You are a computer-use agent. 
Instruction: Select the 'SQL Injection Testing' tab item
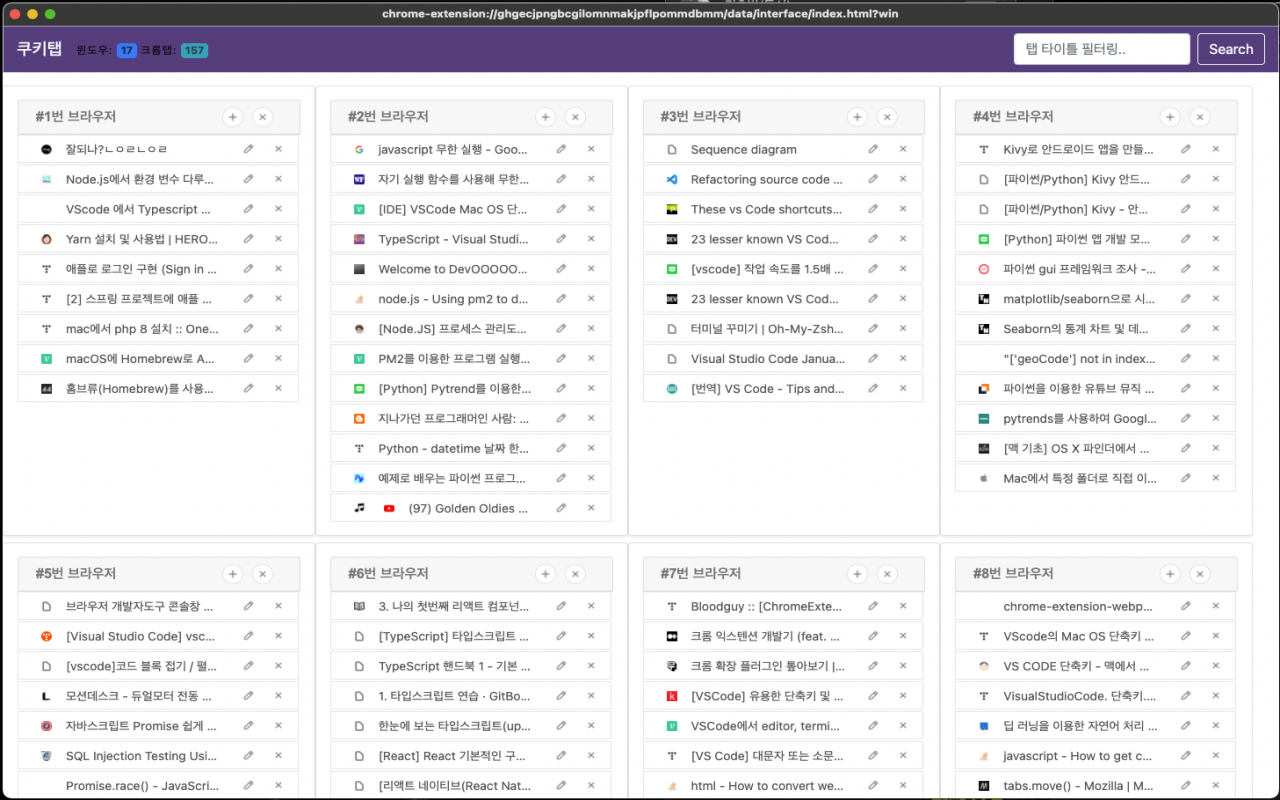(141, 756)
